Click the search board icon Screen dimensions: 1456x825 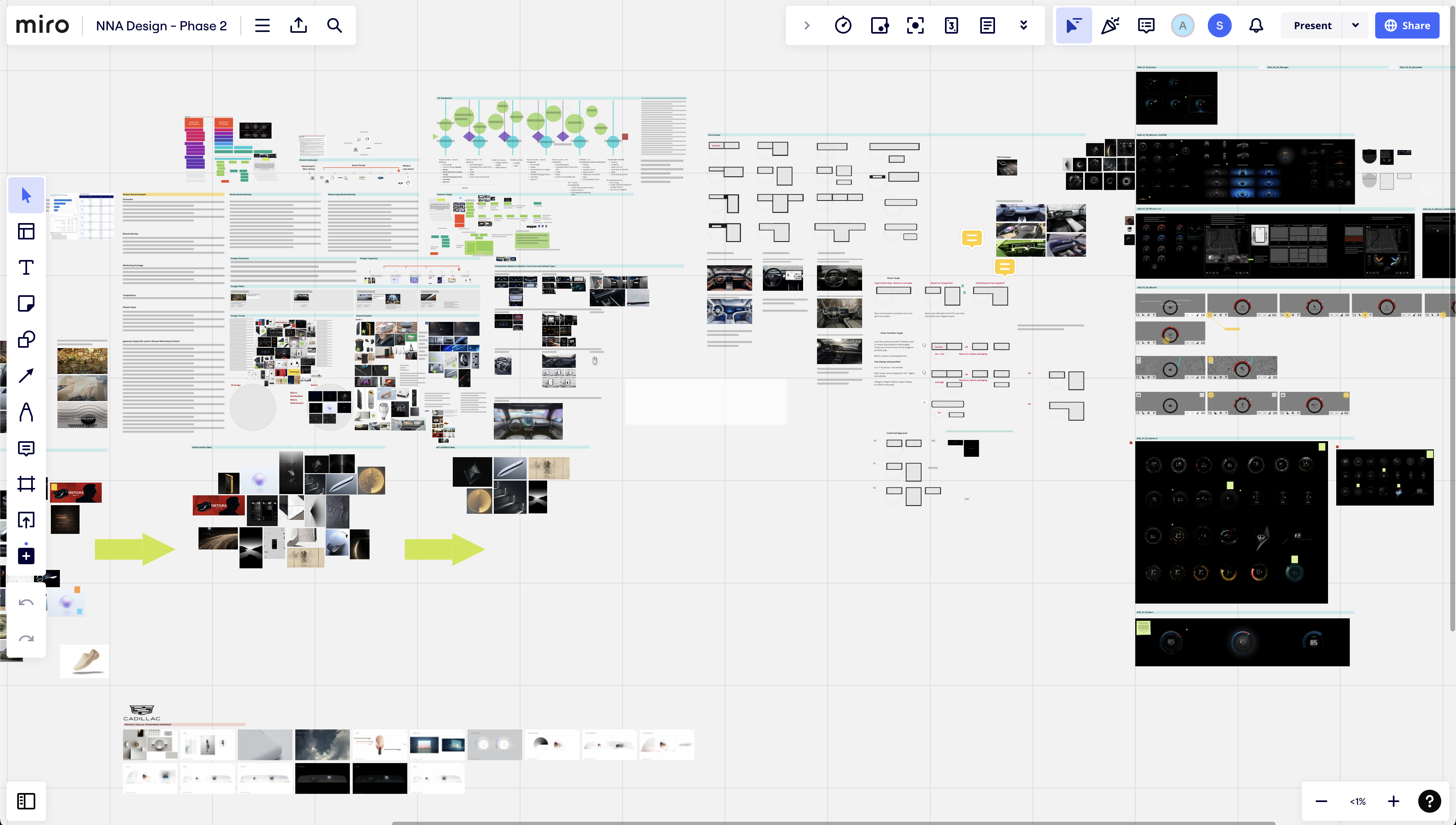[x=334, y=25]
